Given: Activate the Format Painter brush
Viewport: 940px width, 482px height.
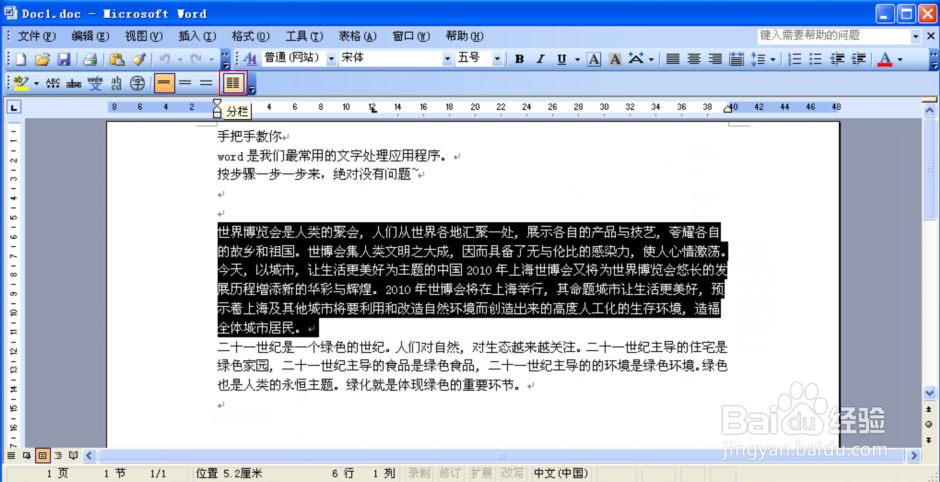Looking at the screenshot, I should coord(138,59).
